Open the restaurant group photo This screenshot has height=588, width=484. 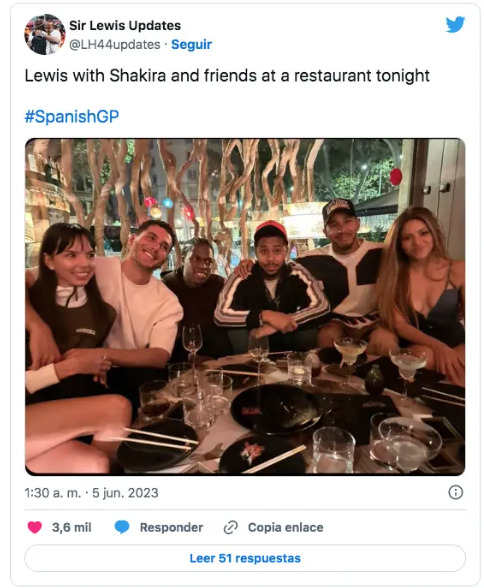click(x=245, y=307)
